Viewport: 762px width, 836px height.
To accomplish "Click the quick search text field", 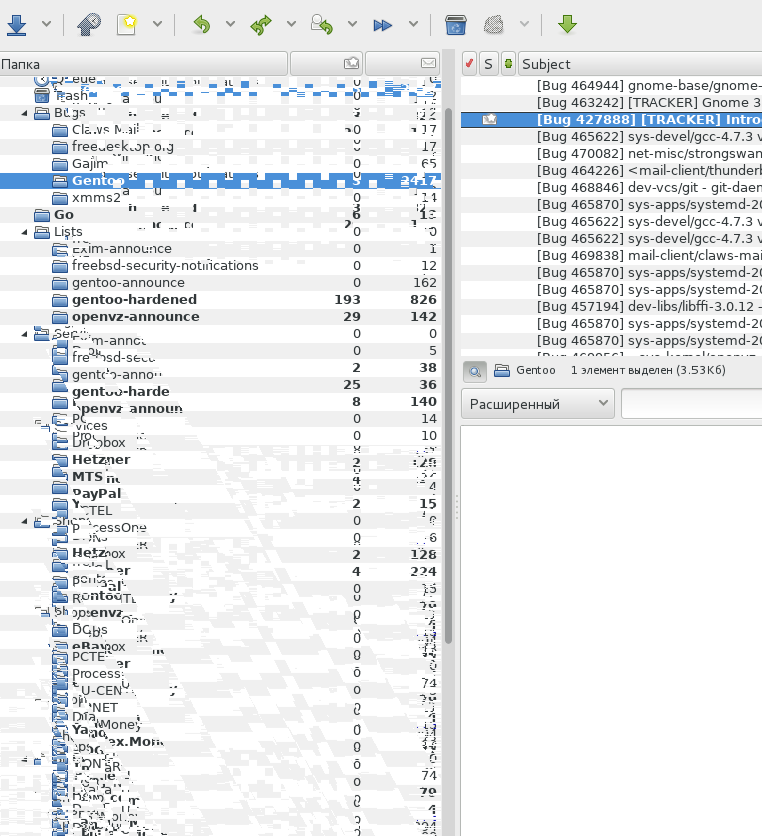I will pyautogui.click(x=690, y=404).
